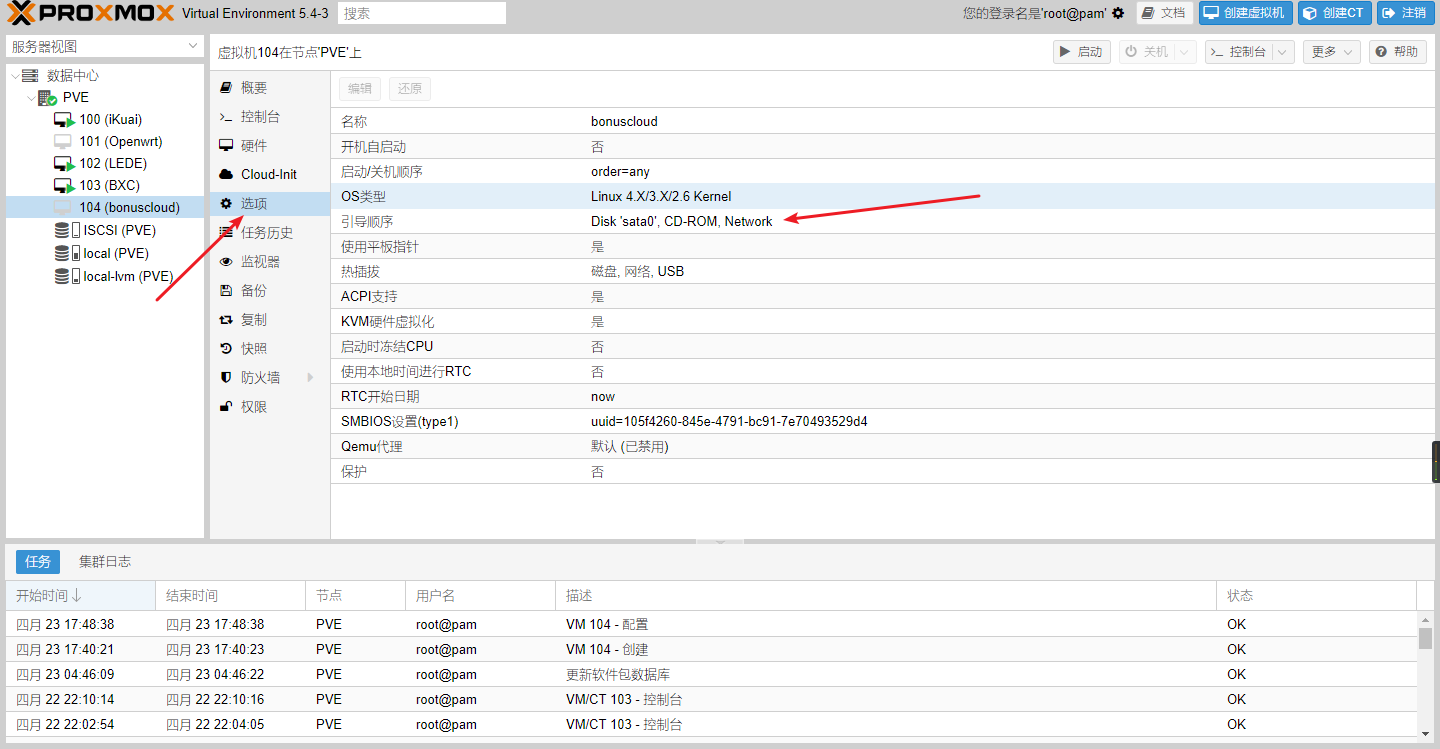
Task: Open 任务历史 task history
Action: tap(270, 233)
